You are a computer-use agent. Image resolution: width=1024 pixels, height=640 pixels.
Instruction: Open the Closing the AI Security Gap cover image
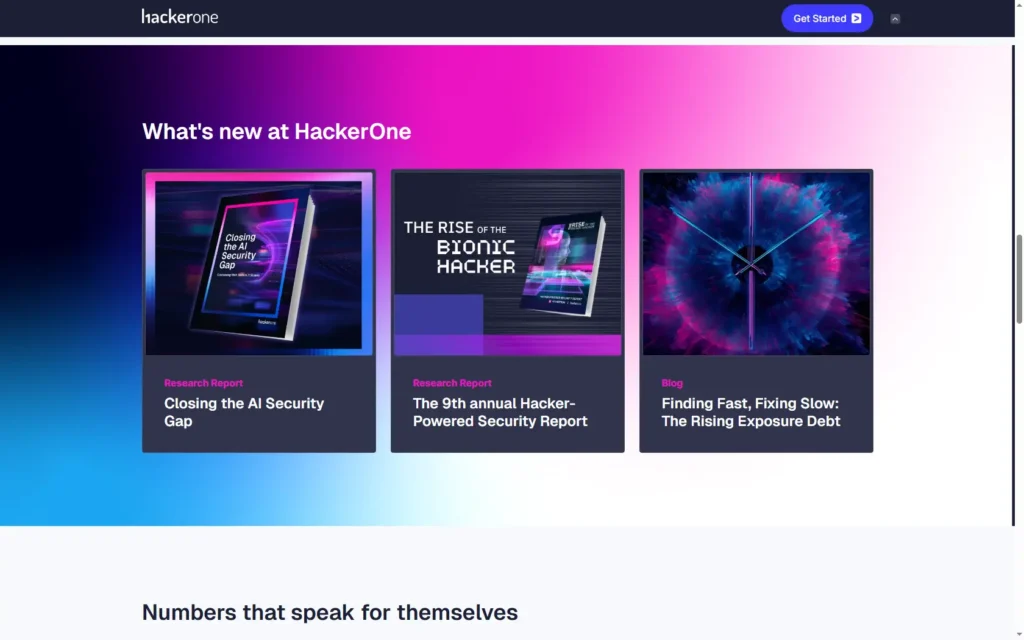[259, 264]
